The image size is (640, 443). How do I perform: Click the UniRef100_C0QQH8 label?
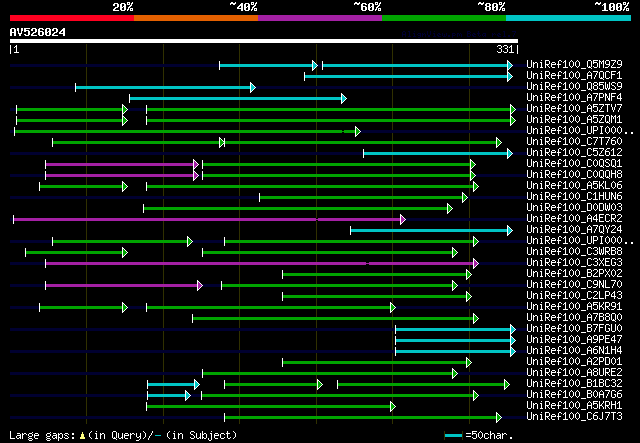point(574,175)
